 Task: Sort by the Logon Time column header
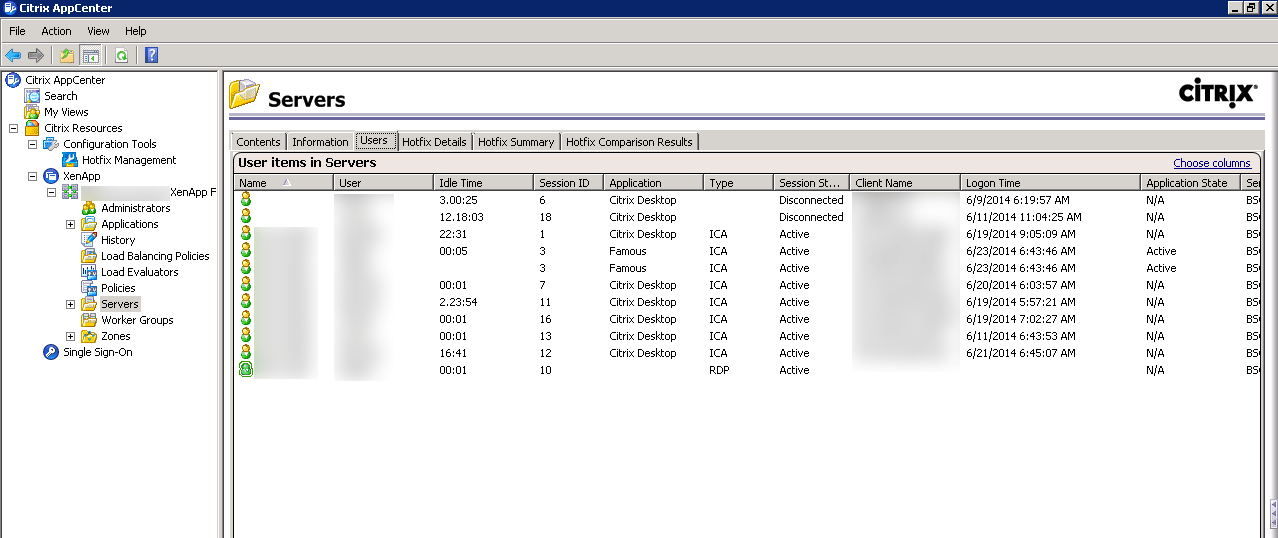click(x=1050, y=183)
